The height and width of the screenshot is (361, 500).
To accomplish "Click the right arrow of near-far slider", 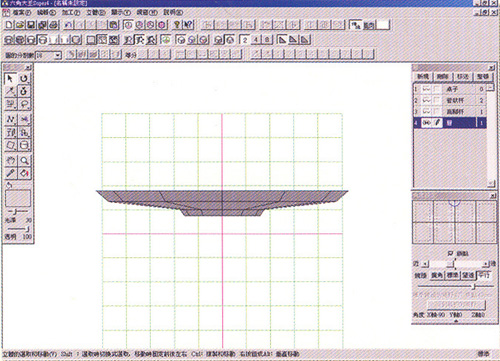I will click(x=485, y=264).
